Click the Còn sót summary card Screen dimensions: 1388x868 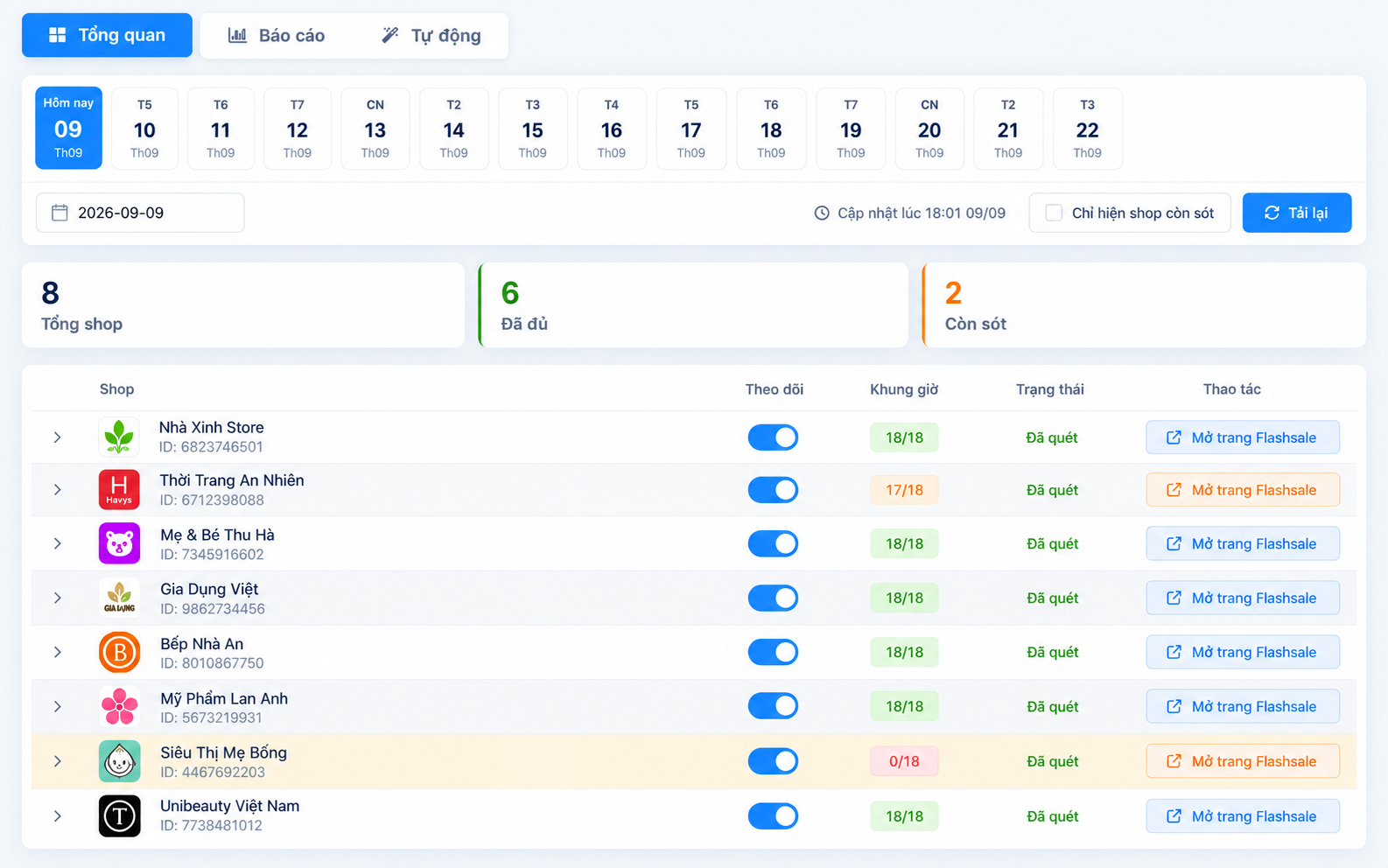(1144, 305)
